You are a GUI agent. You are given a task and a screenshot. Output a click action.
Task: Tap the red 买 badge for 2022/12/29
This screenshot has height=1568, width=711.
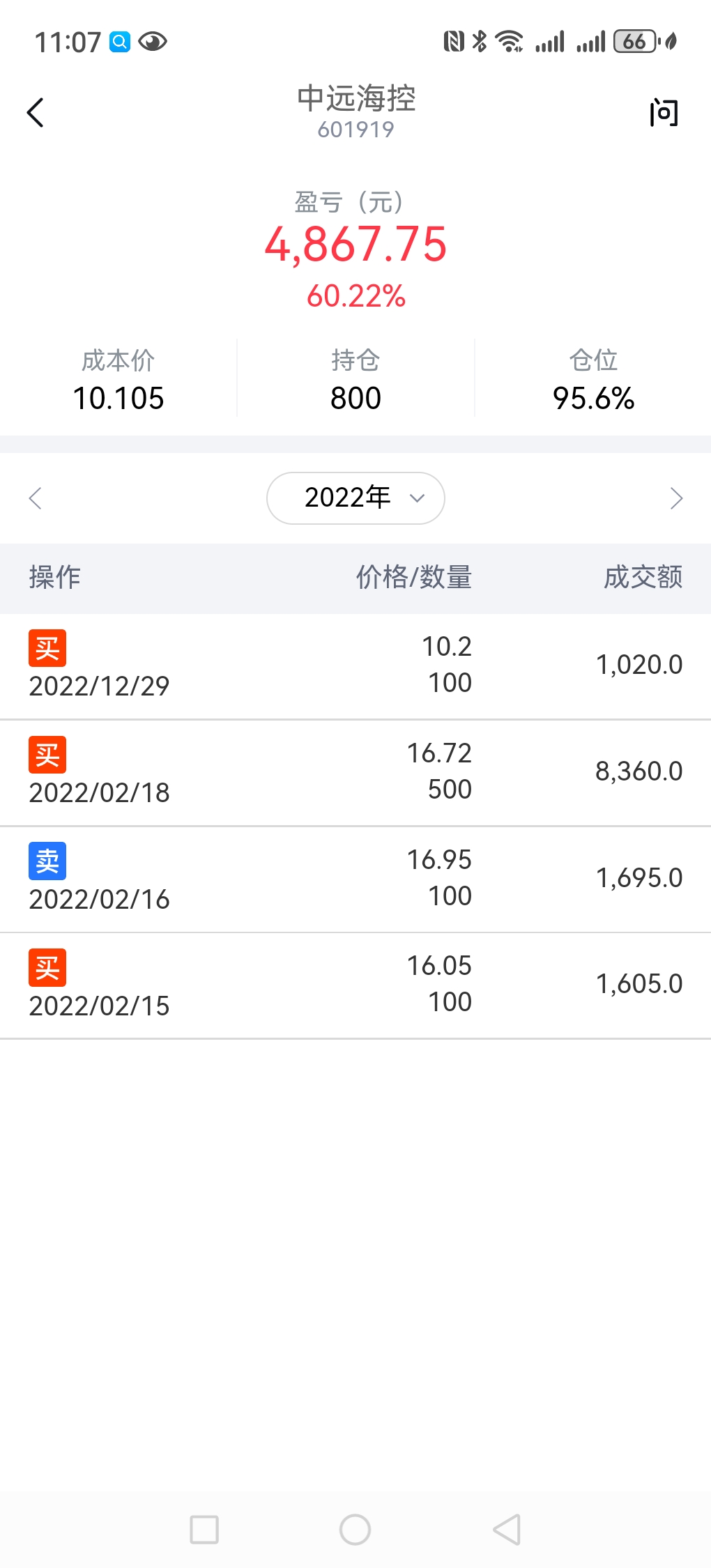pos(47,648)
